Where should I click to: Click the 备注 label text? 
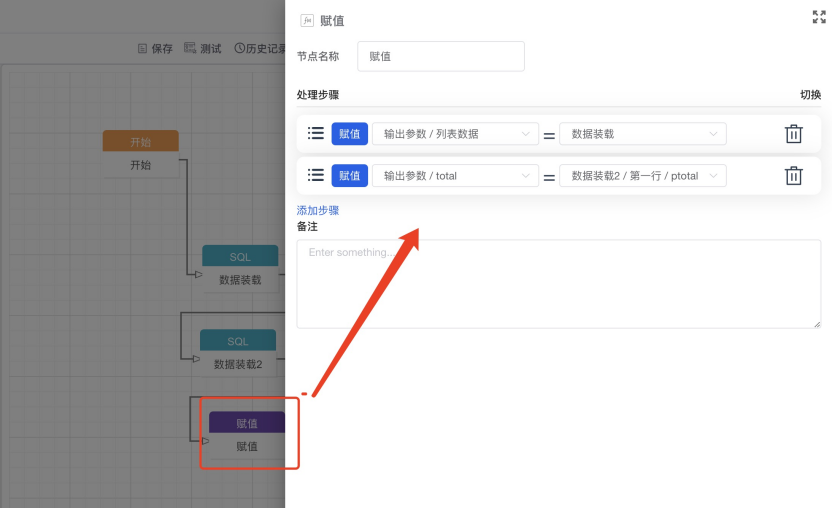coord(307,227)
